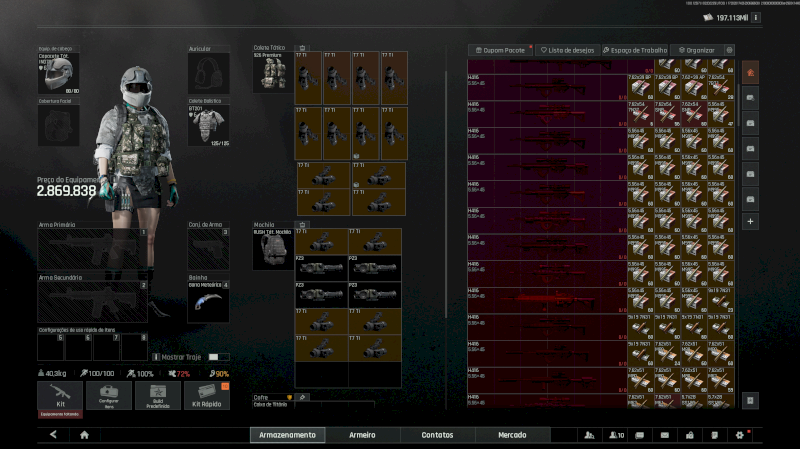Open the friends list icon showing 10
This screenshot has width=800, height=449.
617,435
